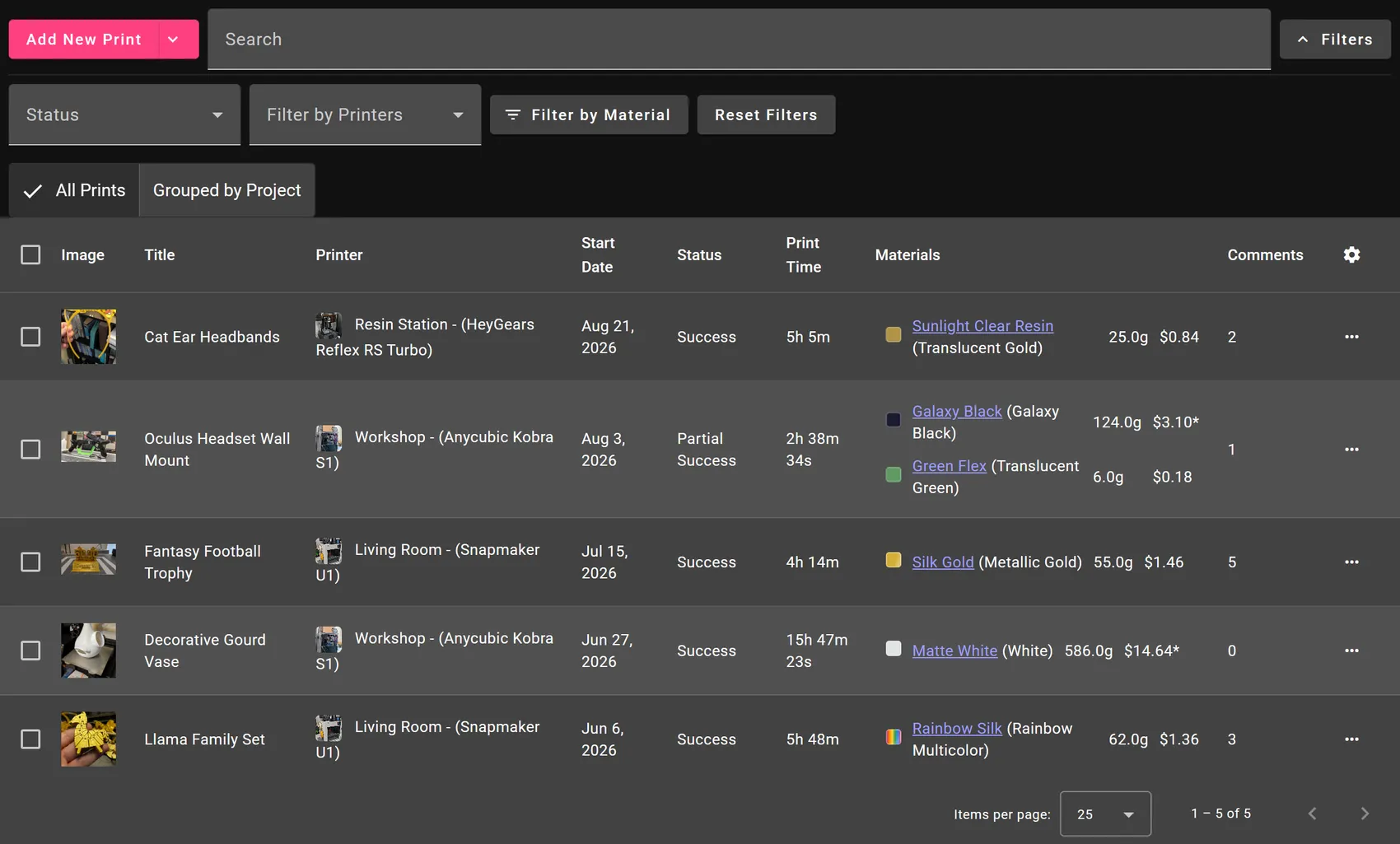
Task: Switch to All Prints view
Action: click(74, 190)
